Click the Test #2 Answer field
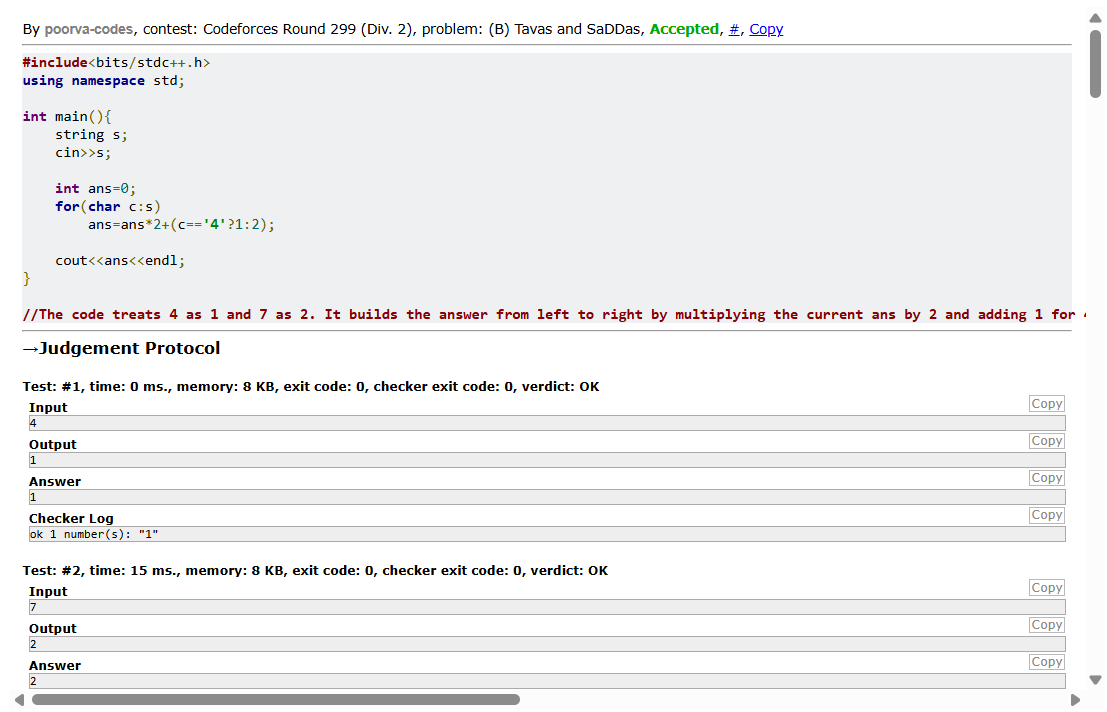 tap(547, 682)
